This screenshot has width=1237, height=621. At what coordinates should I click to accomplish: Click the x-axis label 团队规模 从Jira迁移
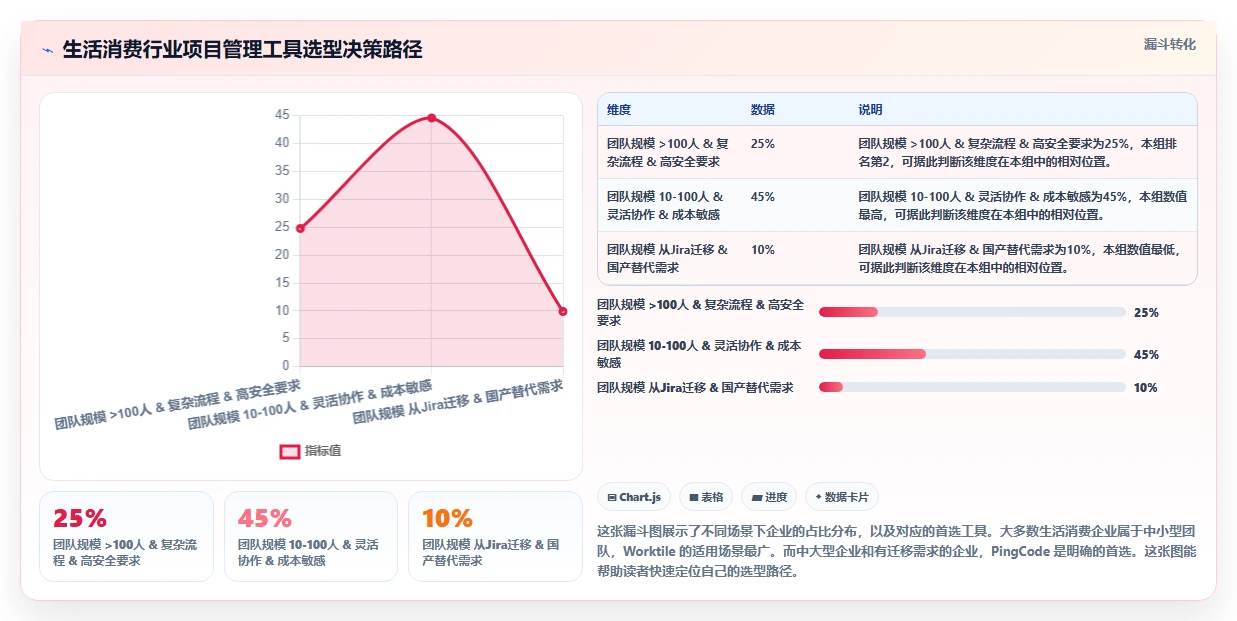(x=458, y=402)
